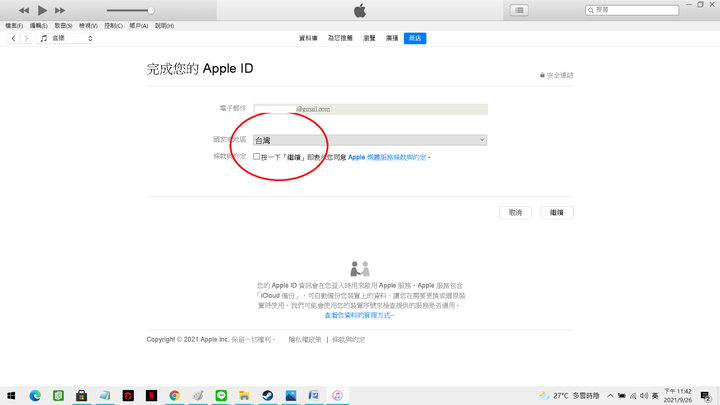The width and height of the screenshot is (720, 405).
Task: Launch Microsoft Edge from taskbar
Action: [x=35, y=395]
